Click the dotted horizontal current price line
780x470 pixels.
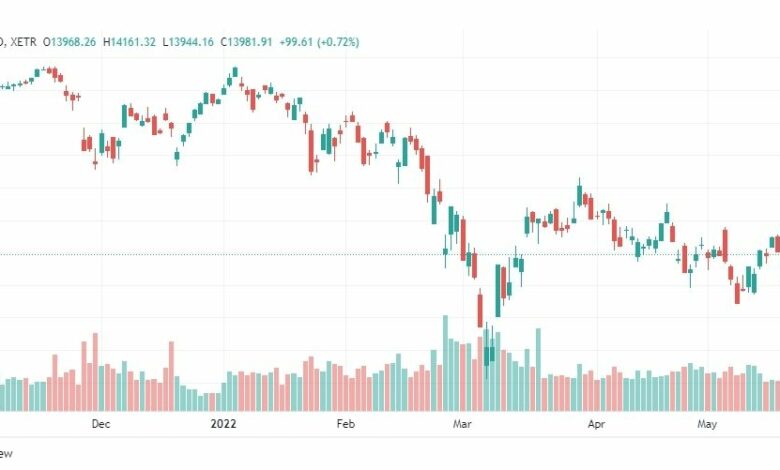click(390, 255)
